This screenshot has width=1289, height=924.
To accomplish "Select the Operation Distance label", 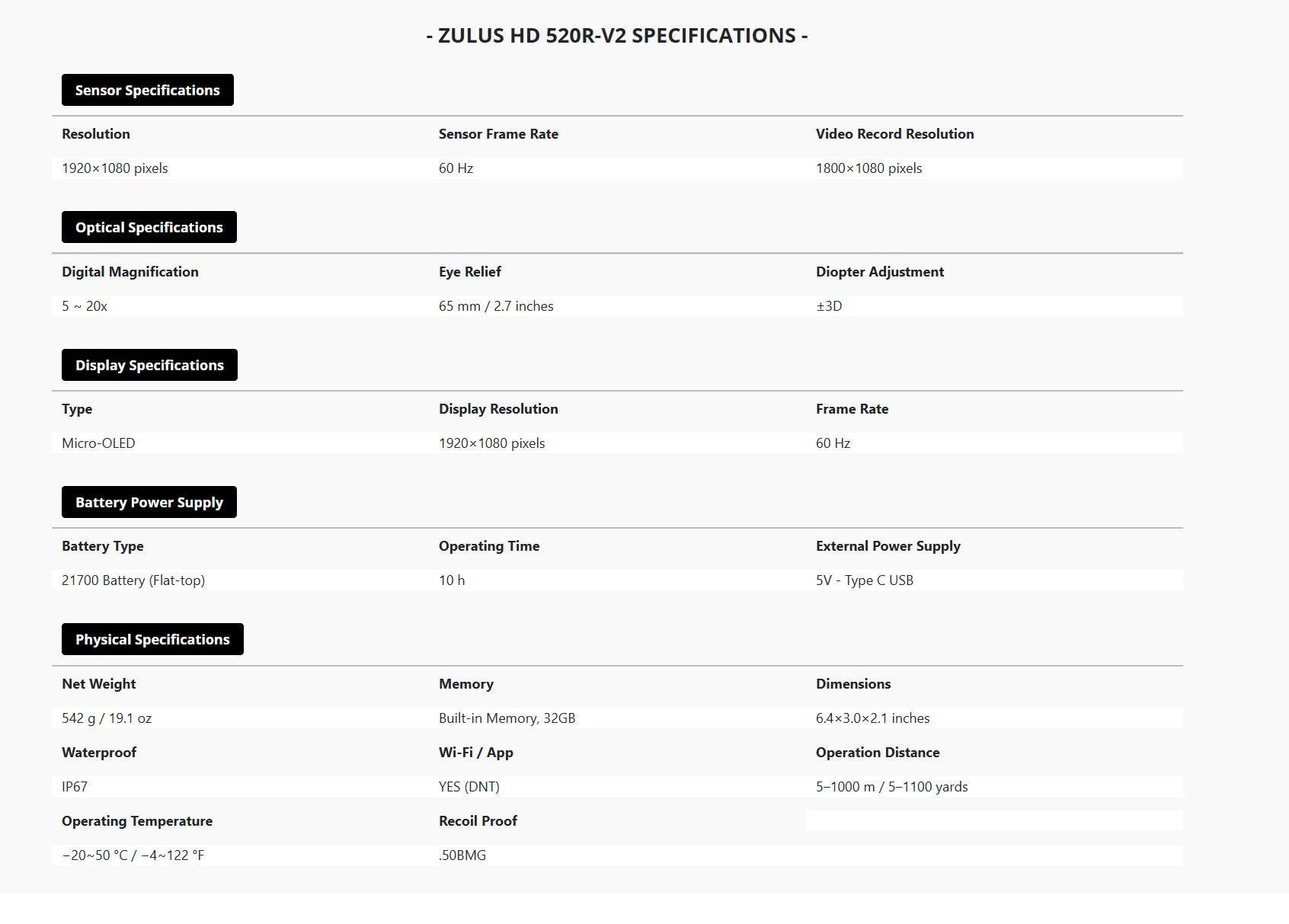I will pos(878,753).
